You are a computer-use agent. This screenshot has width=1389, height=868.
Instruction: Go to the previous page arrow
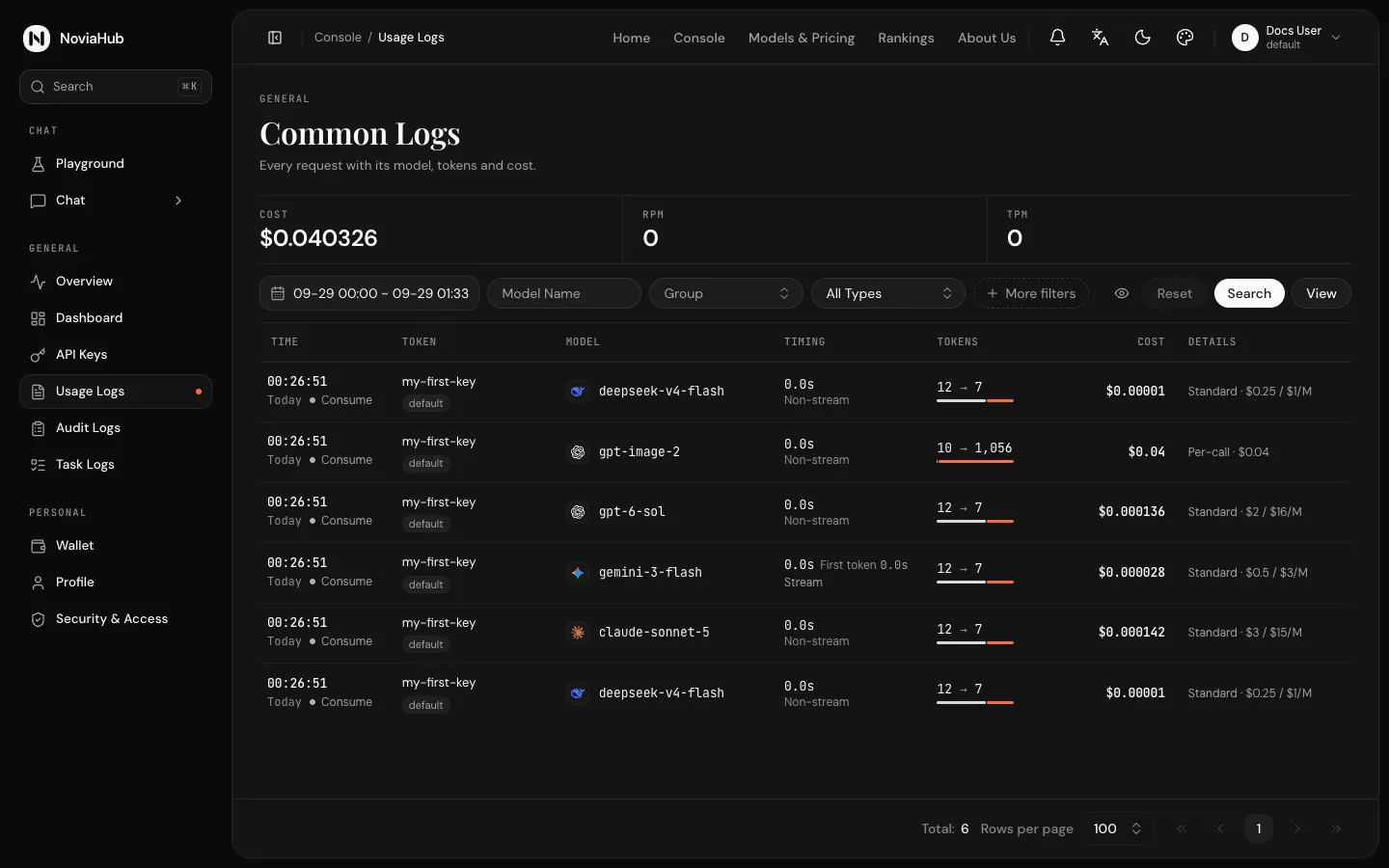pyautogui.click(x=1219, y=828)
